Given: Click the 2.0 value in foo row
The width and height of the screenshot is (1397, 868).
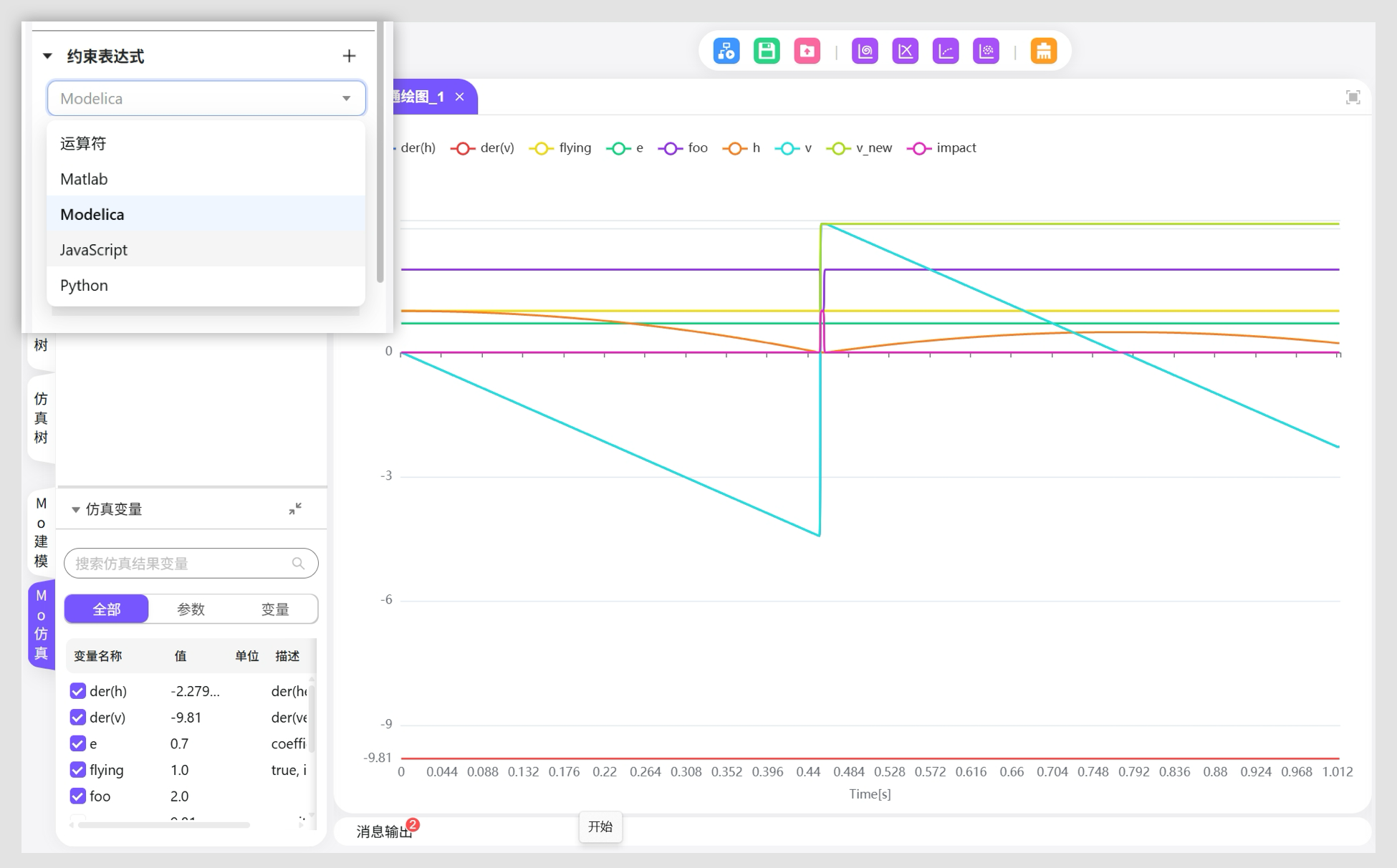Looking at the screenshot, I should coord(179,796).
